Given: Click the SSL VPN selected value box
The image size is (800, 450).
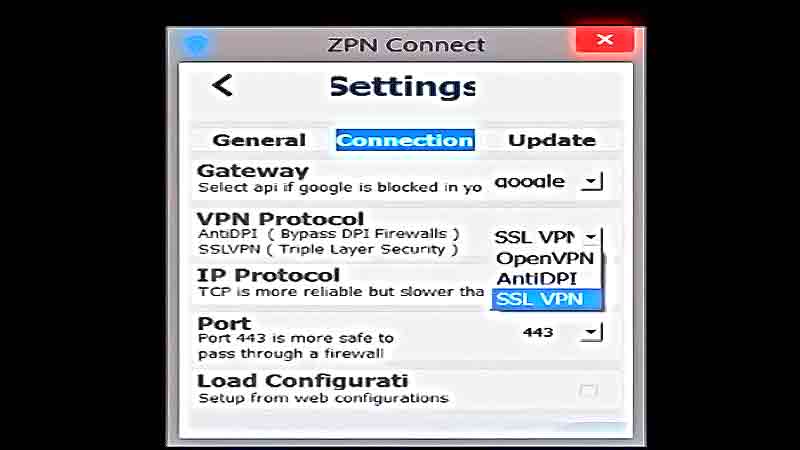Looking at the screenshot, I should pyautogui.click(x=535, y=237).
